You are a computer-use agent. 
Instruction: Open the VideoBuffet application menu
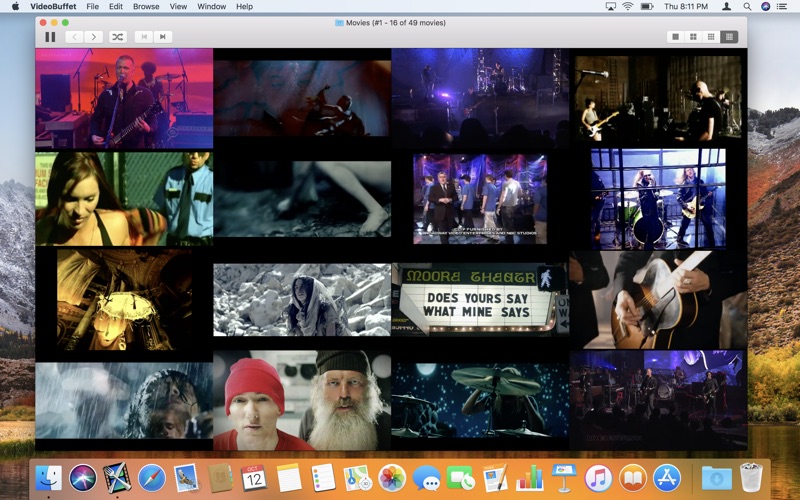53,6
